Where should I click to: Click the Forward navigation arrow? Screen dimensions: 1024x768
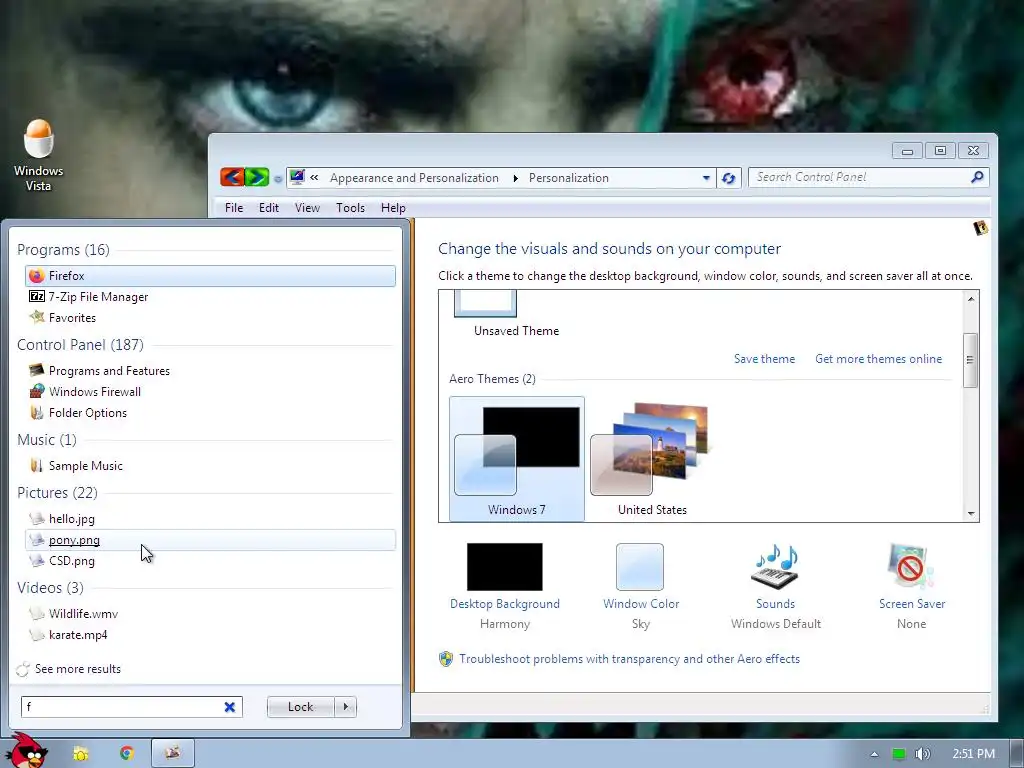point(257,177)
